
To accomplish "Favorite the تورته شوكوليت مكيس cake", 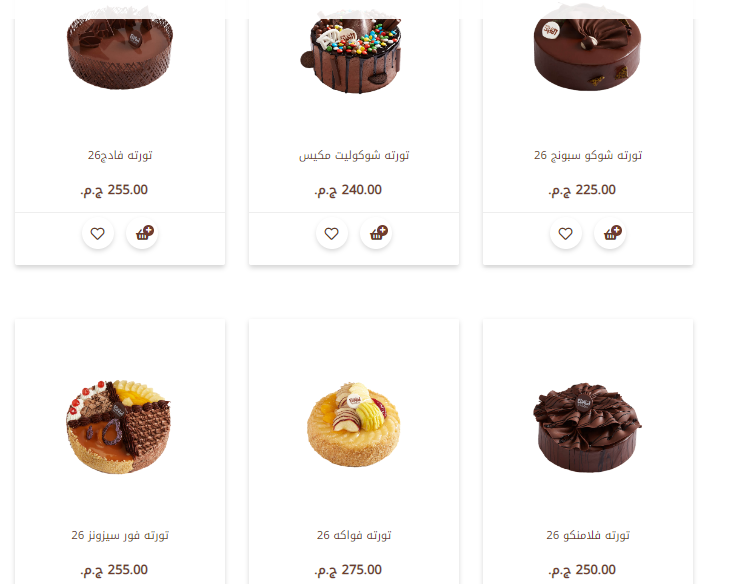I will [331, 233].
